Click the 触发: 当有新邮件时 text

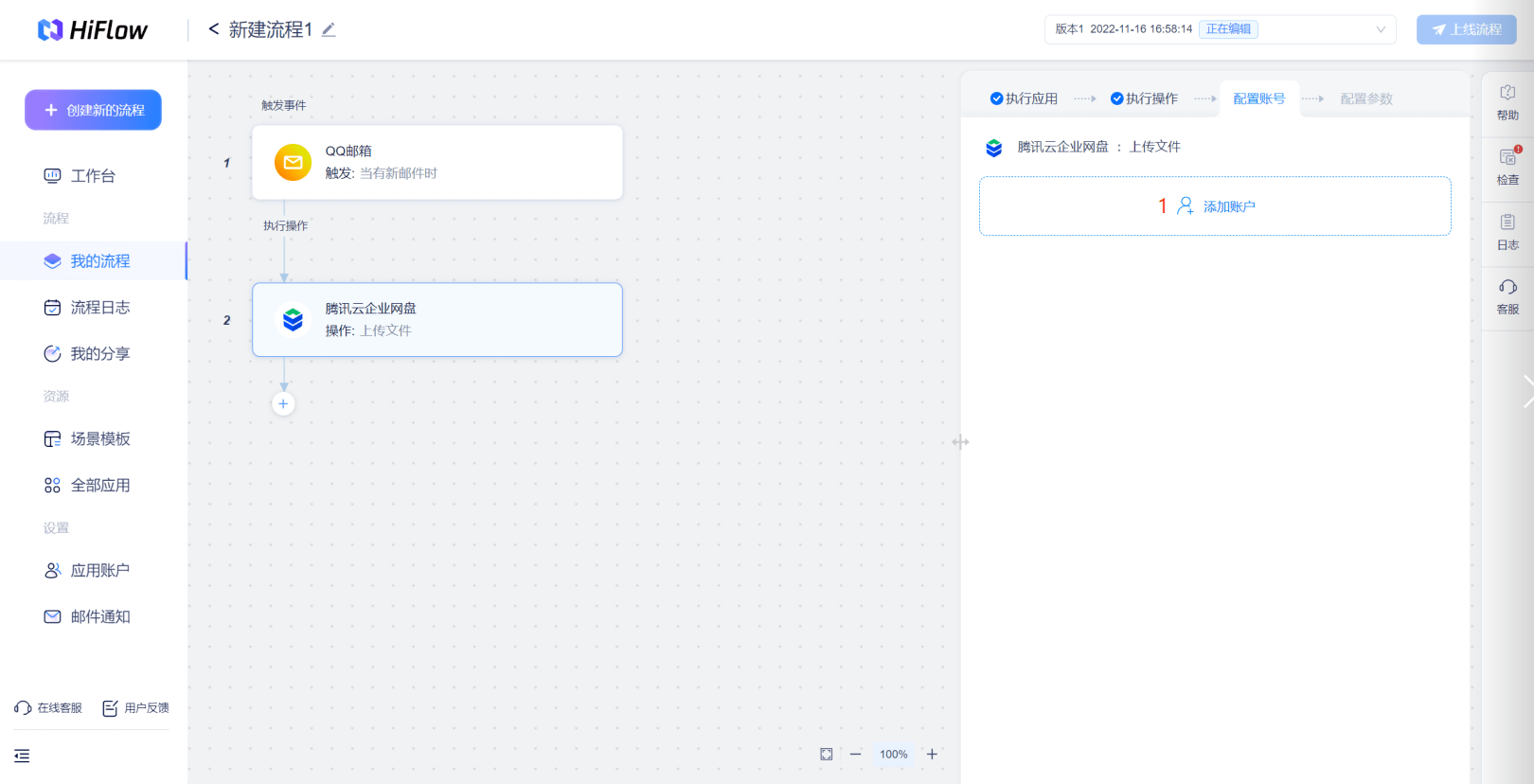(382, 173)
